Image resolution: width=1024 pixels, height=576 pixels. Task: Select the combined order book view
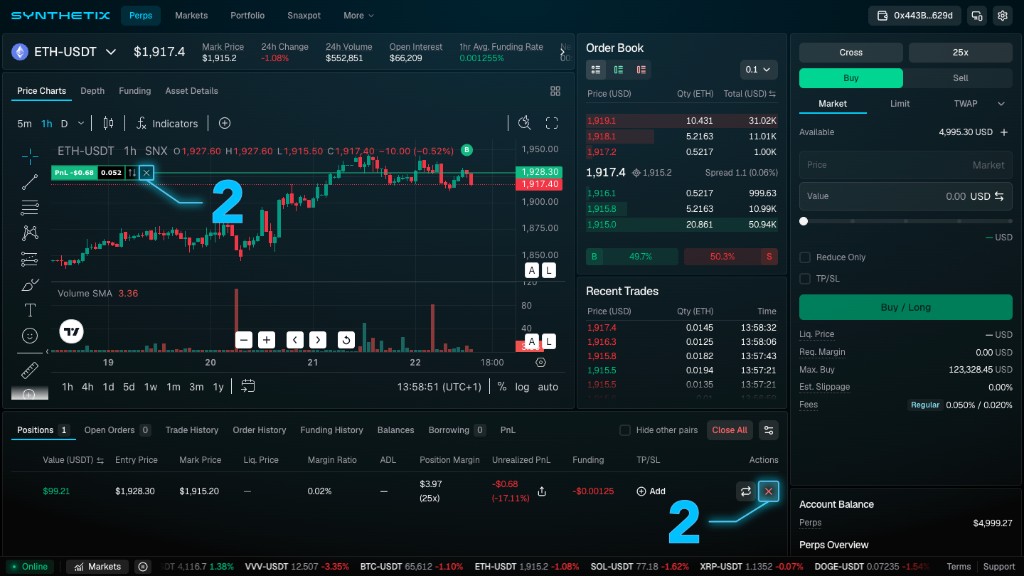coord(596,69)
